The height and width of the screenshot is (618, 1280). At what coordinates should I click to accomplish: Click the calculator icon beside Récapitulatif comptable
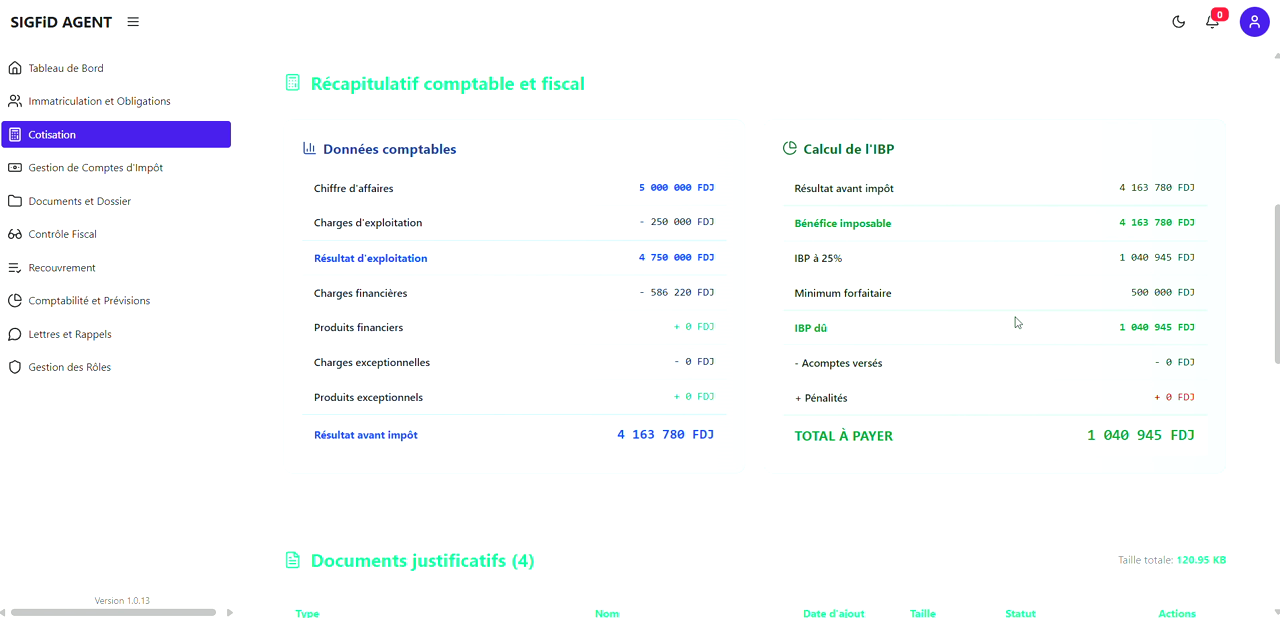292,82
